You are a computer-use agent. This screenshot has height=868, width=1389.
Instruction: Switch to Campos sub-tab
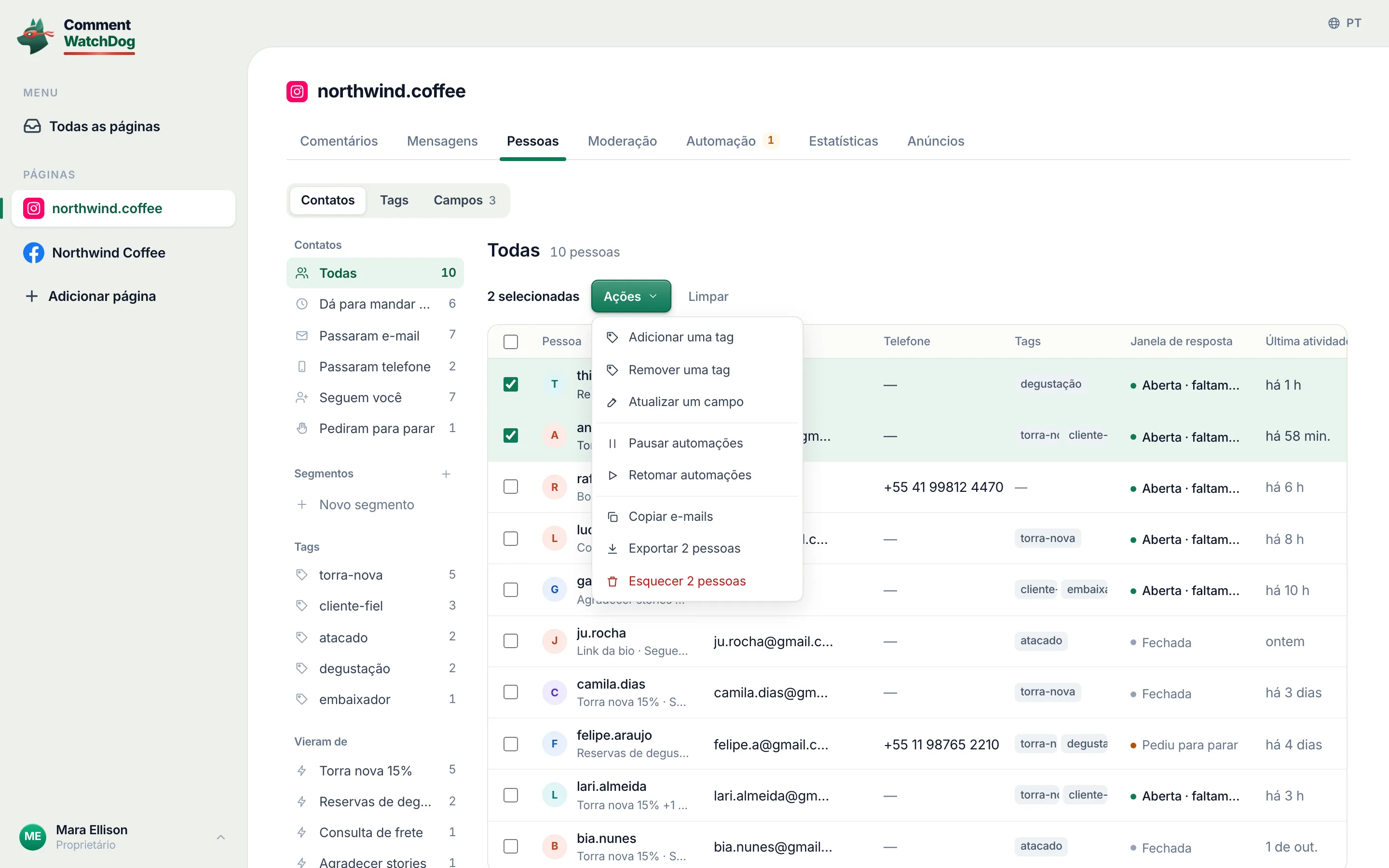coord(464,200)
